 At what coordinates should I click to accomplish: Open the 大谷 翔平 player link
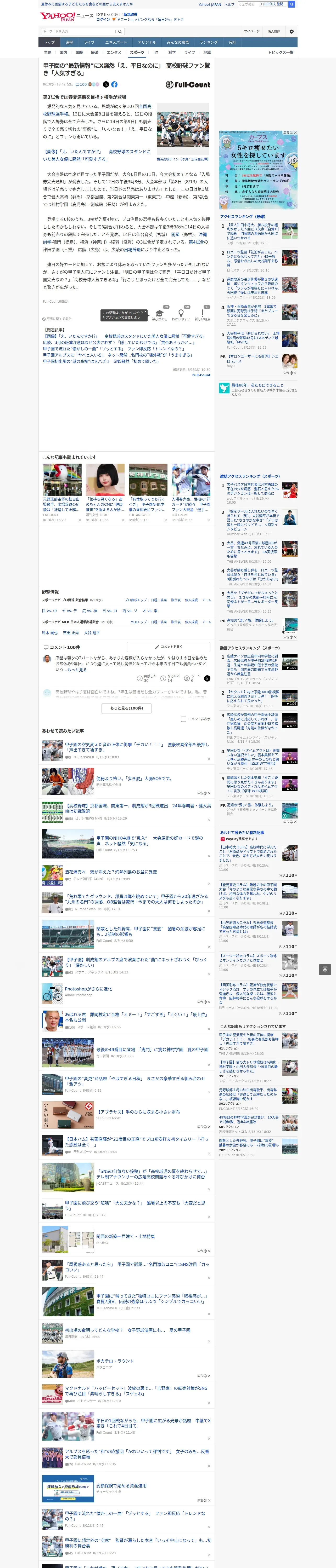(92, 632)
